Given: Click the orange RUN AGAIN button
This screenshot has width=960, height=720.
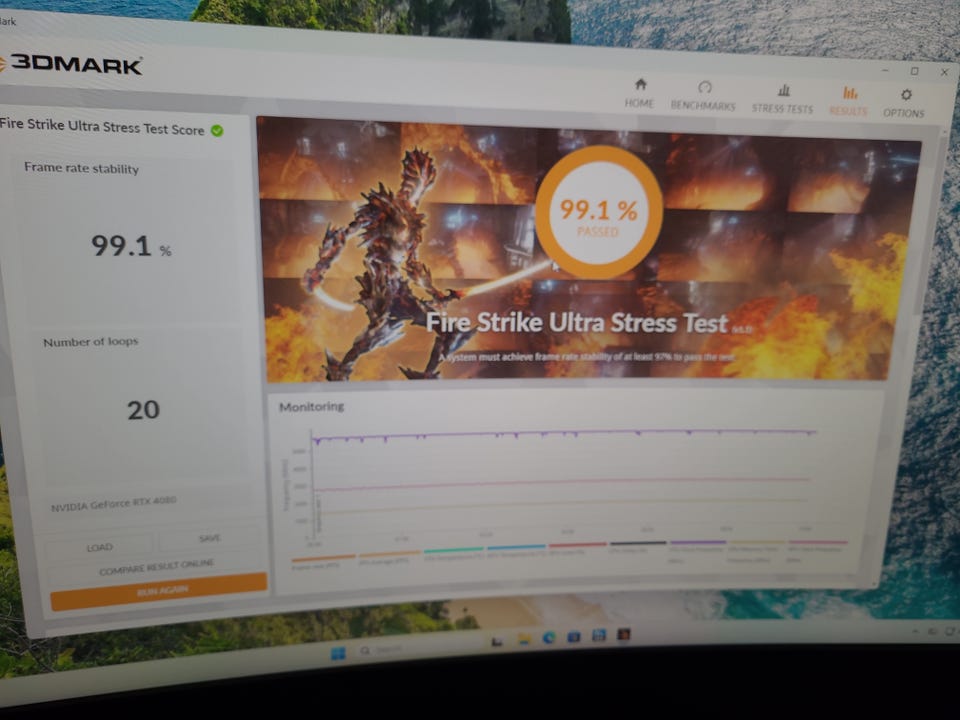Looking at the screenshot, I should (159, 591).
